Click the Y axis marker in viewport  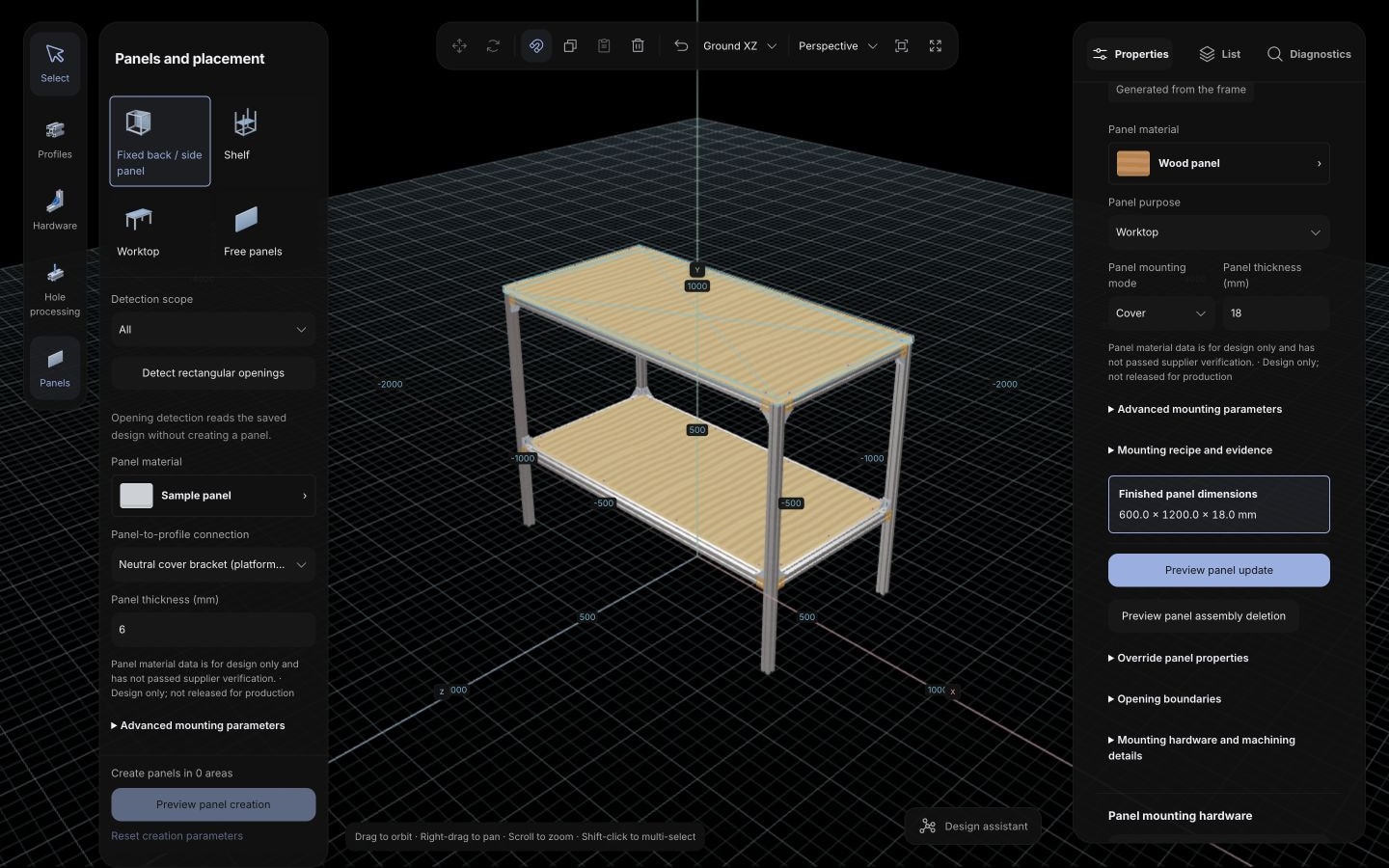tap(697, 270)
